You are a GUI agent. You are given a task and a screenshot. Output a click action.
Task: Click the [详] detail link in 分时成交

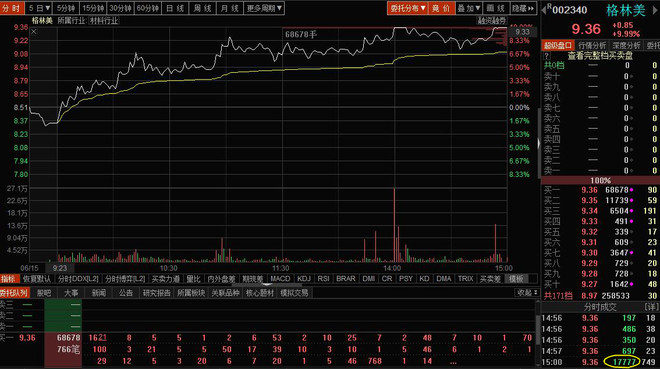point(650,307)
